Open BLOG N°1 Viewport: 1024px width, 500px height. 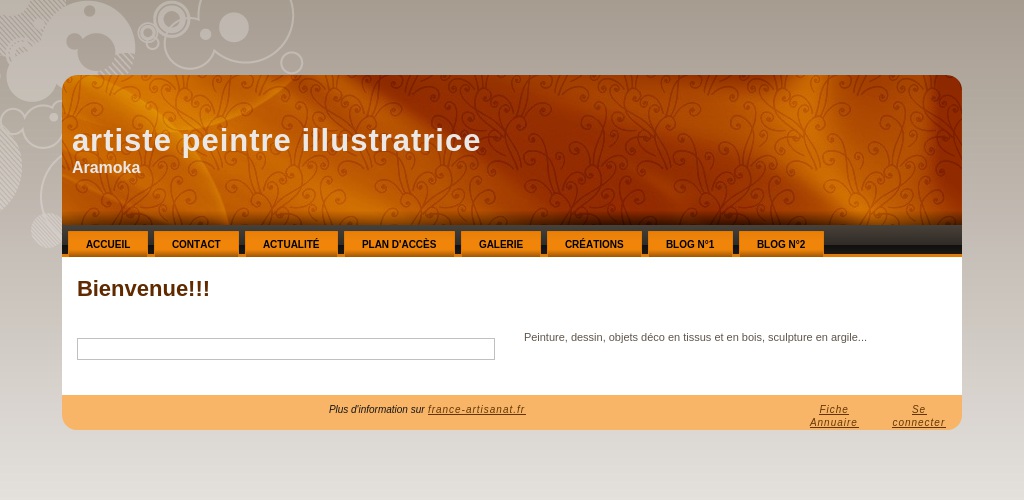pos(690,244)
